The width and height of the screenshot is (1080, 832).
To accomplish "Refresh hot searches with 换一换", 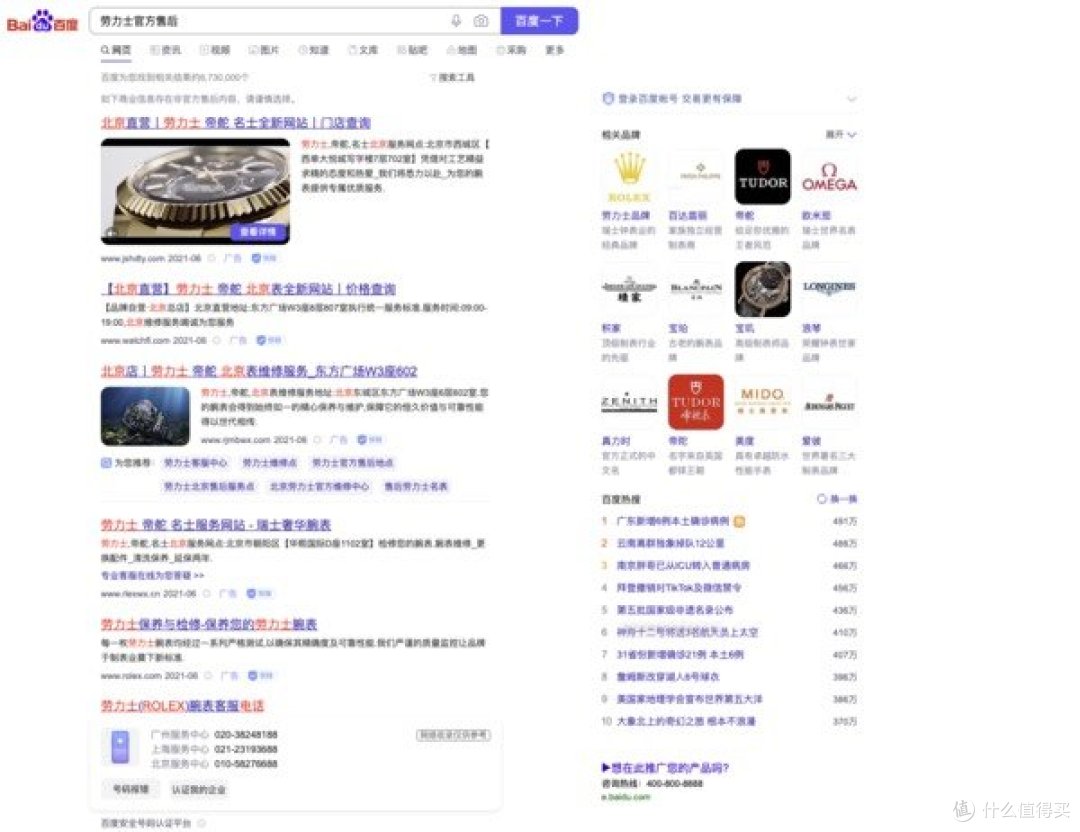I will point(837,499).
